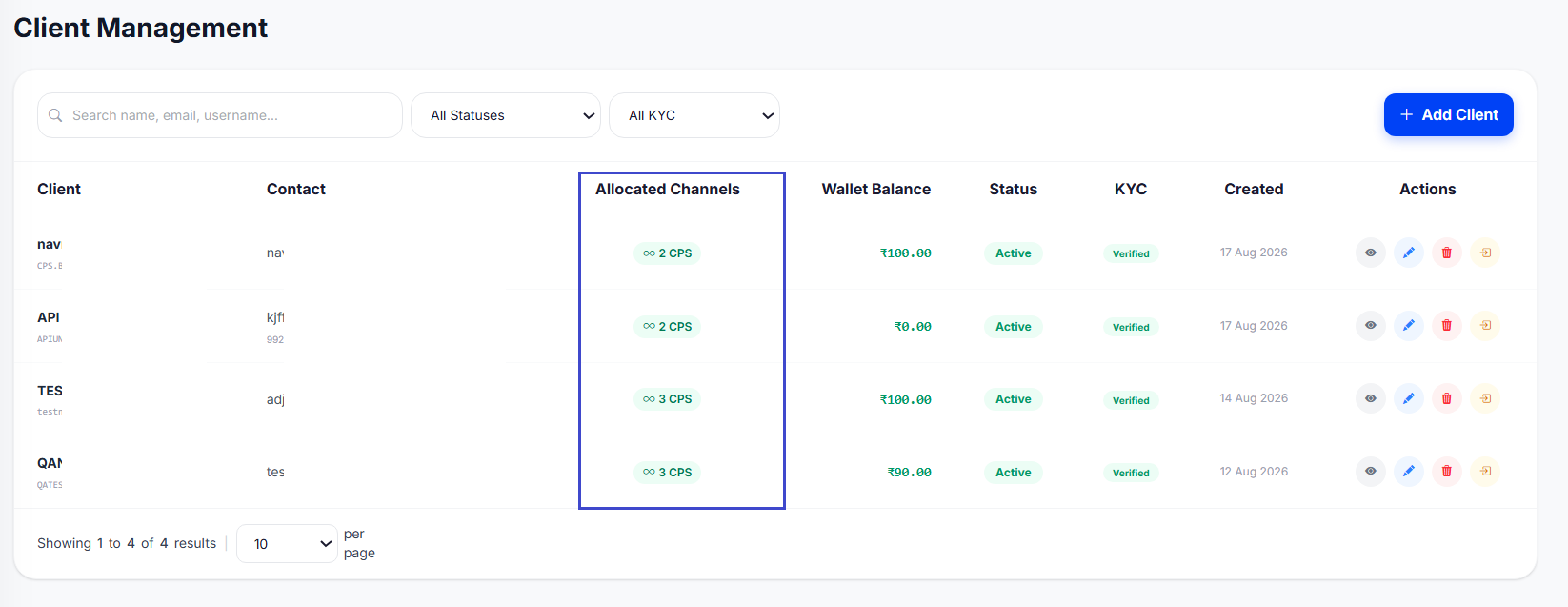Click the 12 Aug 2026 created date
Viewport: 1568px width, 607px height.
click(1254, 472)
